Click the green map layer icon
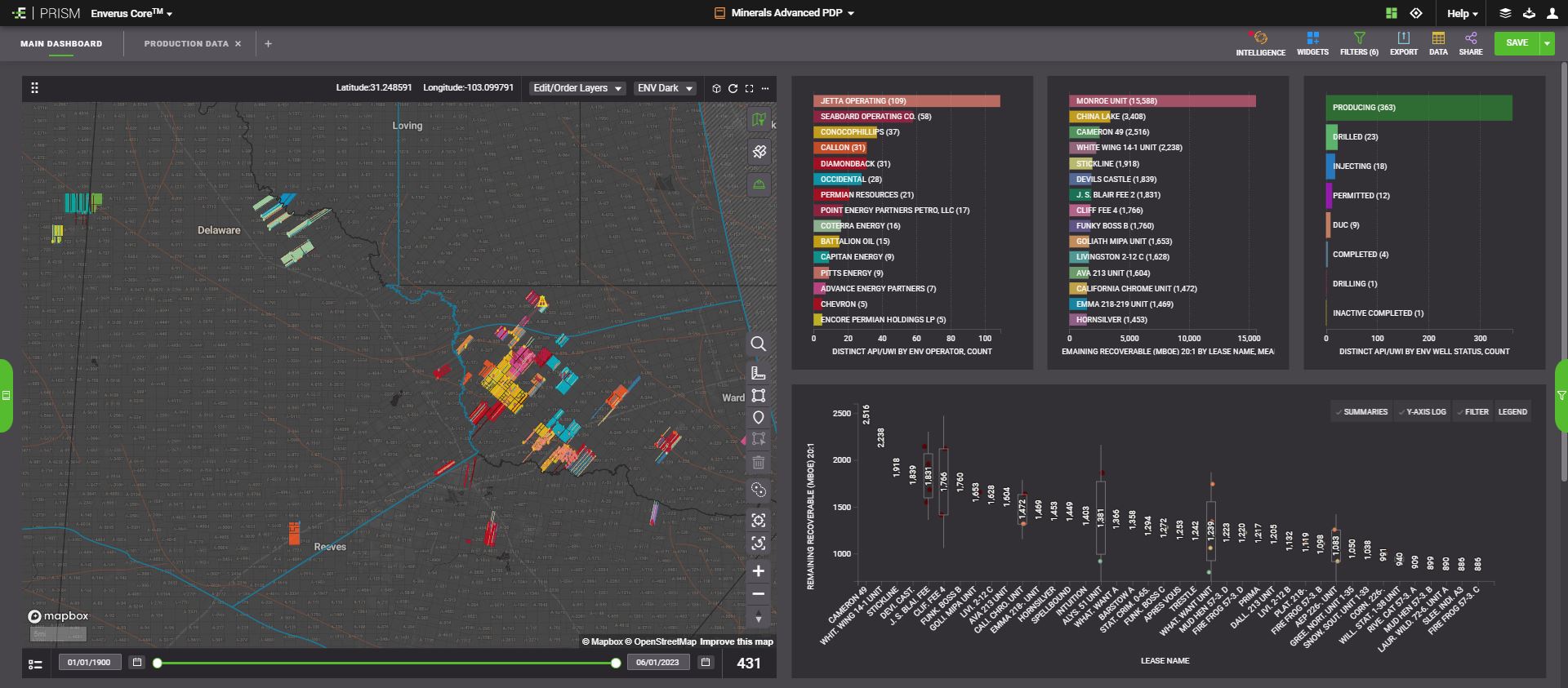1568x688 pixels. pyautogui.click(x=759, y=120)
